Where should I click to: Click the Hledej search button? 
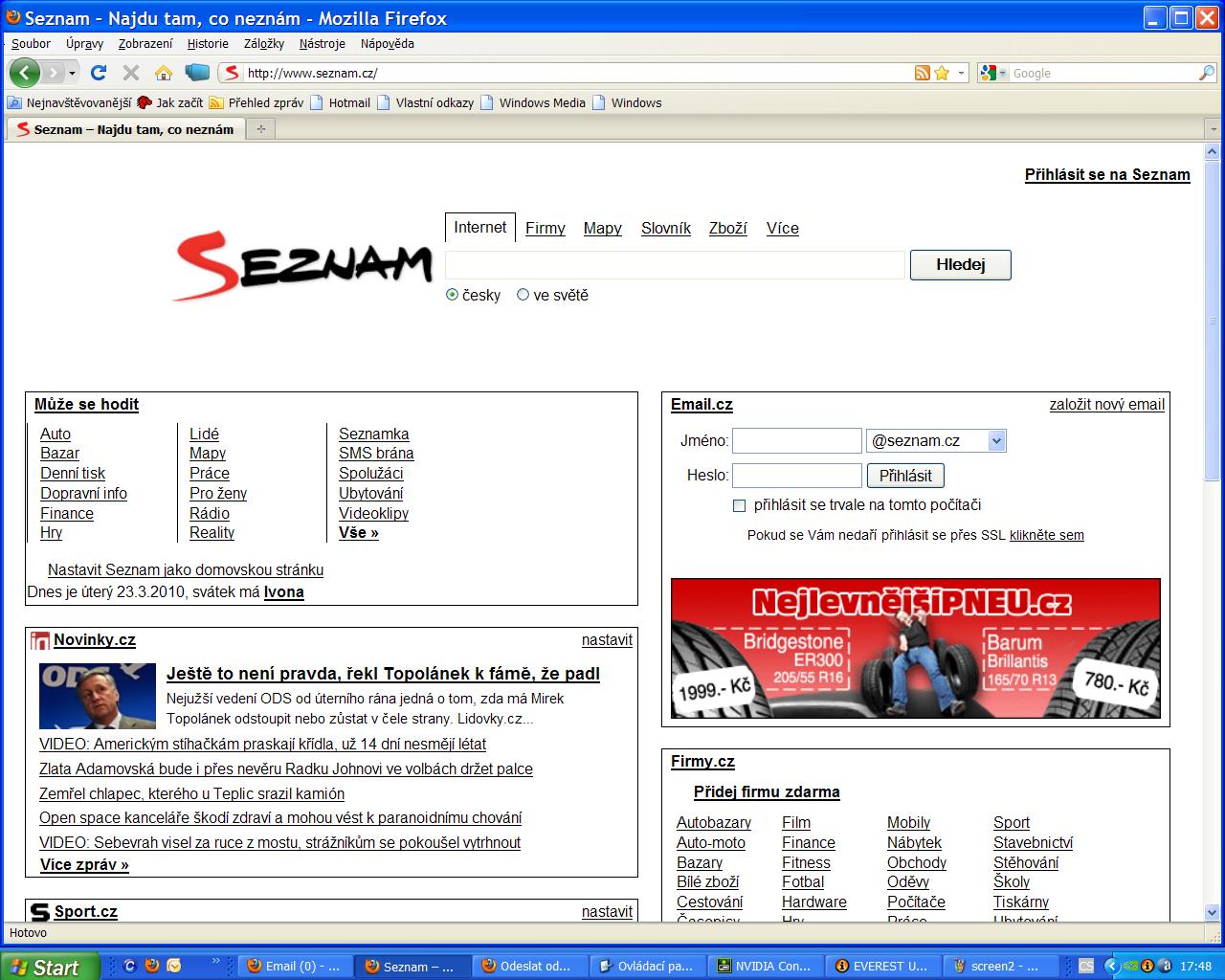coord(960,264)
